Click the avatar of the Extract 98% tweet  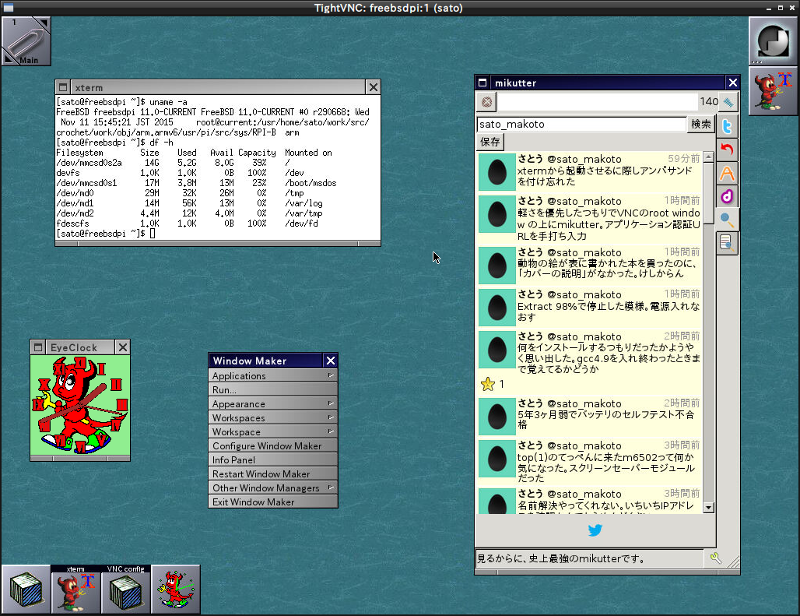[497, 307]
